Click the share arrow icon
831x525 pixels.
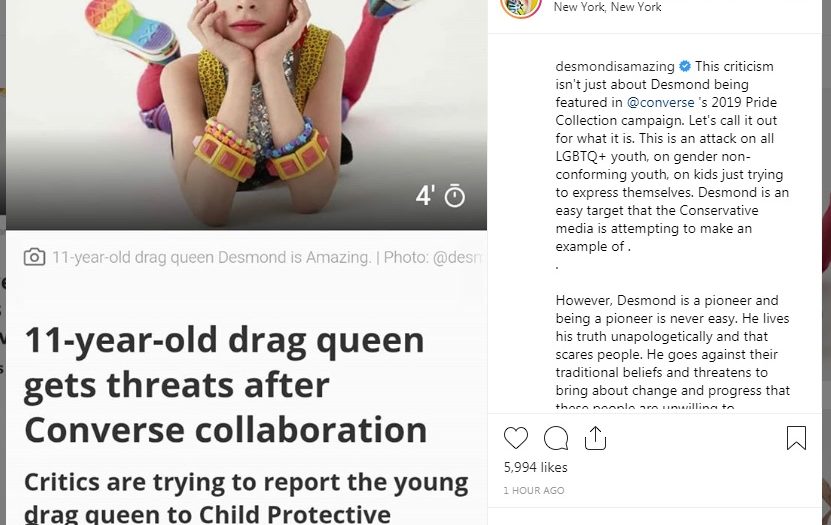click(x=595, y=438)
